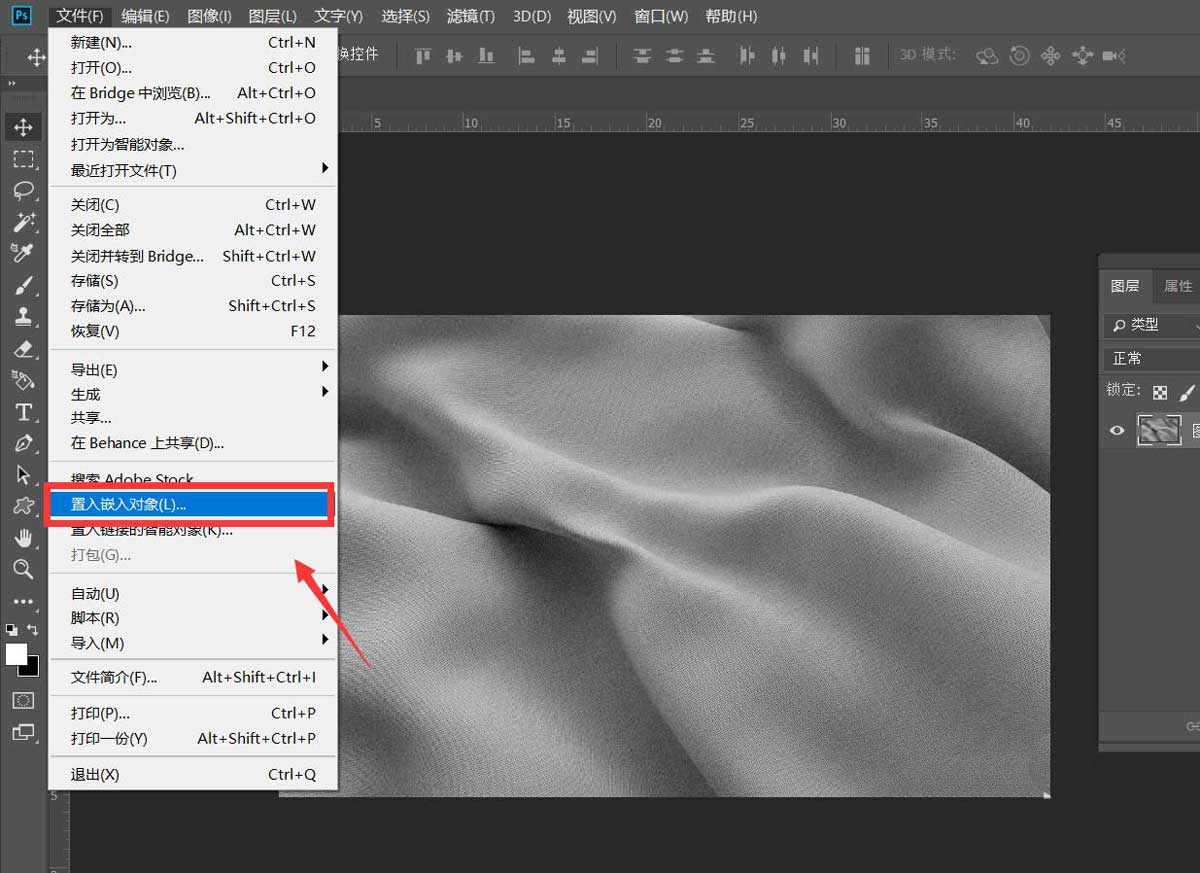Select the Zoom tool
1200x873 pixels.
[x=23, y=569]
